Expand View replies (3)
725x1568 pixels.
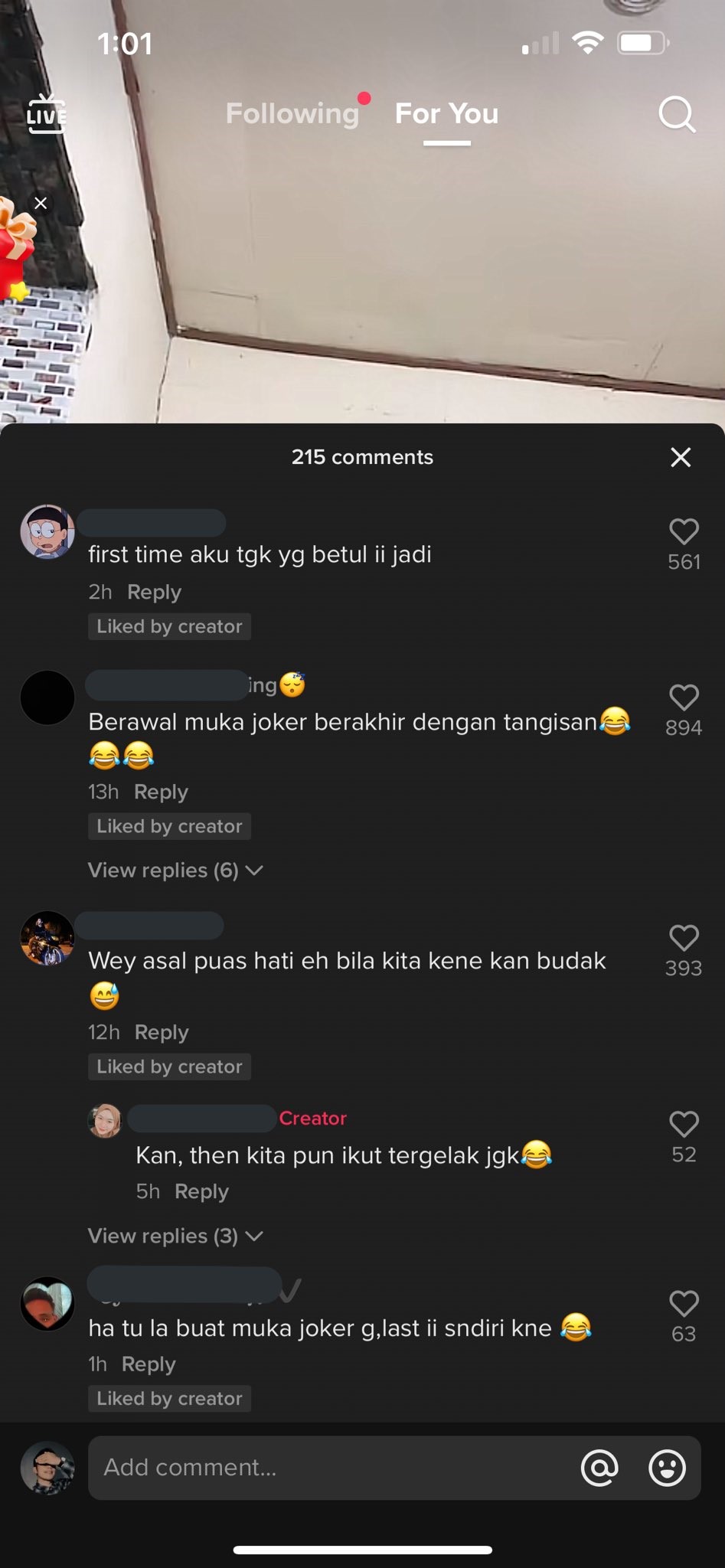175,1236
